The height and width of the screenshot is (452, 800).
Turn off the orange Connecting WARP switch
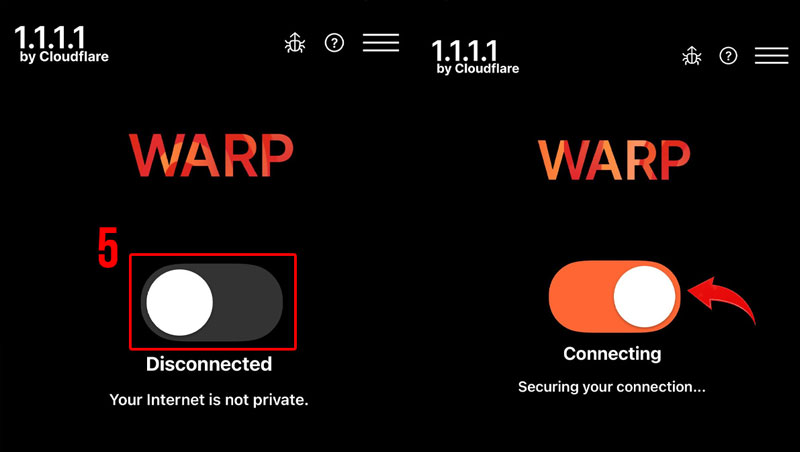[615, 296]
